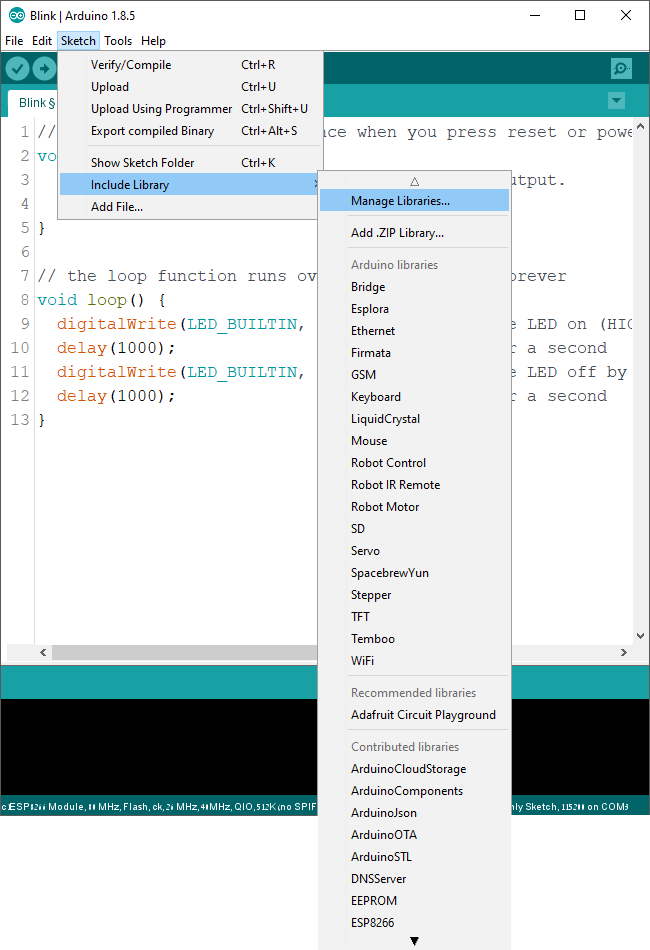This screenshot has width=650, height=950.
Task: Click the Upload arrow toolbar icon
Action: pos(44,68)
